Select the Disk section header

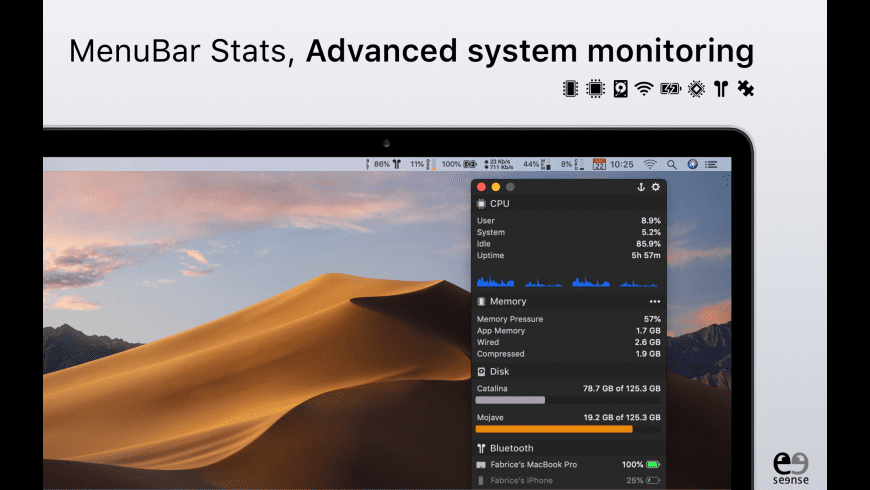coord(569,372)
